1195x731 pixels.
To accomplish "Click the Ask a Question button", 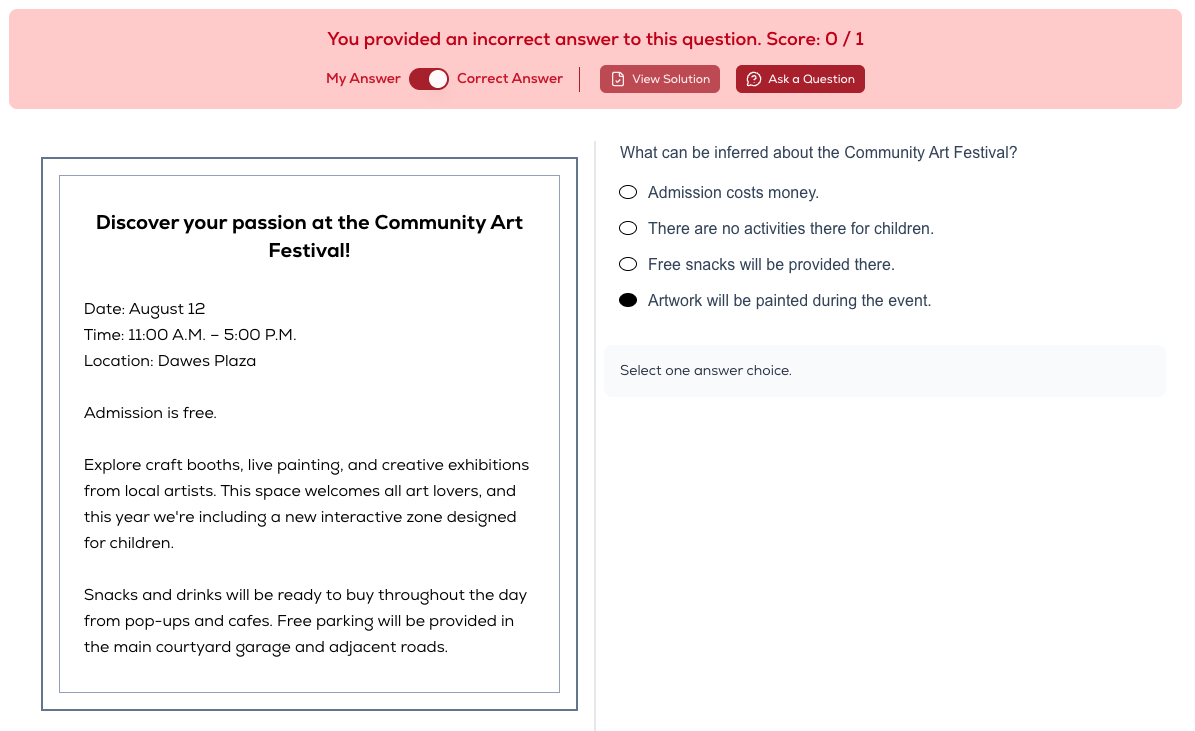I will point(800,79).
